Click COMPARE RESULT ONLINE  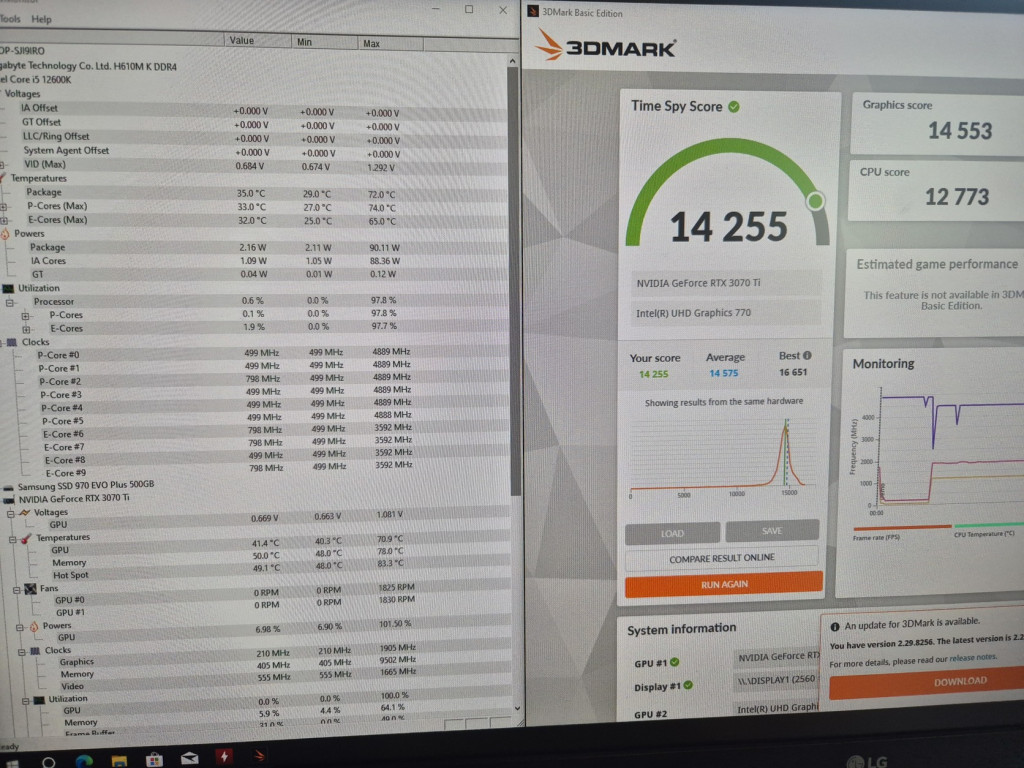[x=722, y=558]
